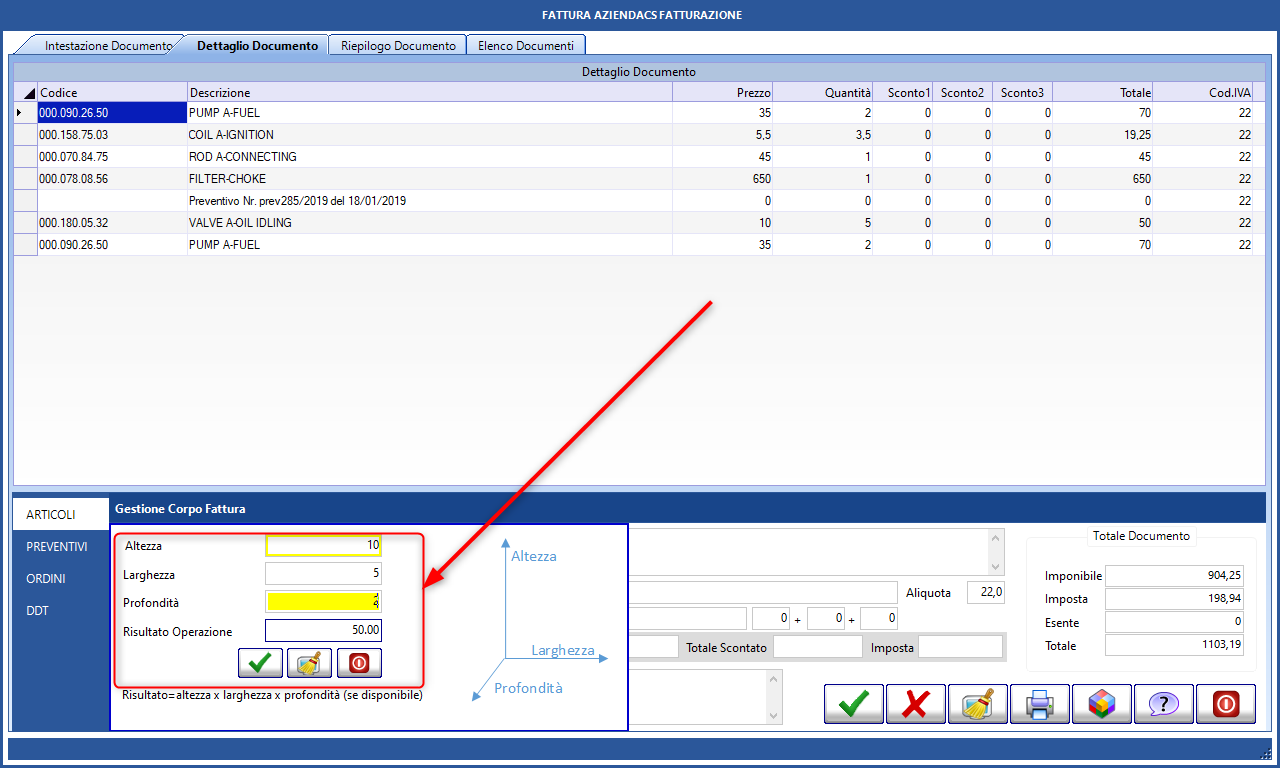The height and width of the screenshot is (768, 1280).
Task: Click code cell 000.078.08.56
Action: point(112,179)
